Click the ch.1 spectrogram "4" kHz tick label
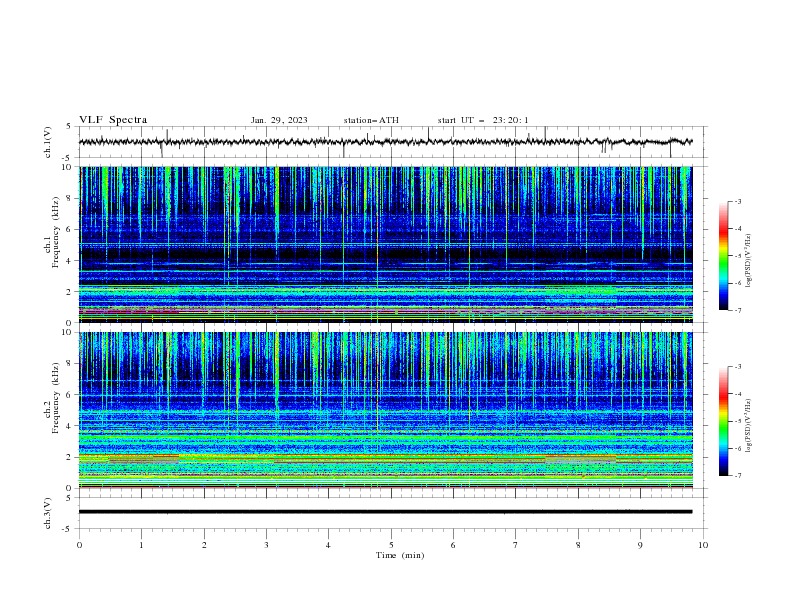This screenshot has height=612, width=792. coord(70,261)
